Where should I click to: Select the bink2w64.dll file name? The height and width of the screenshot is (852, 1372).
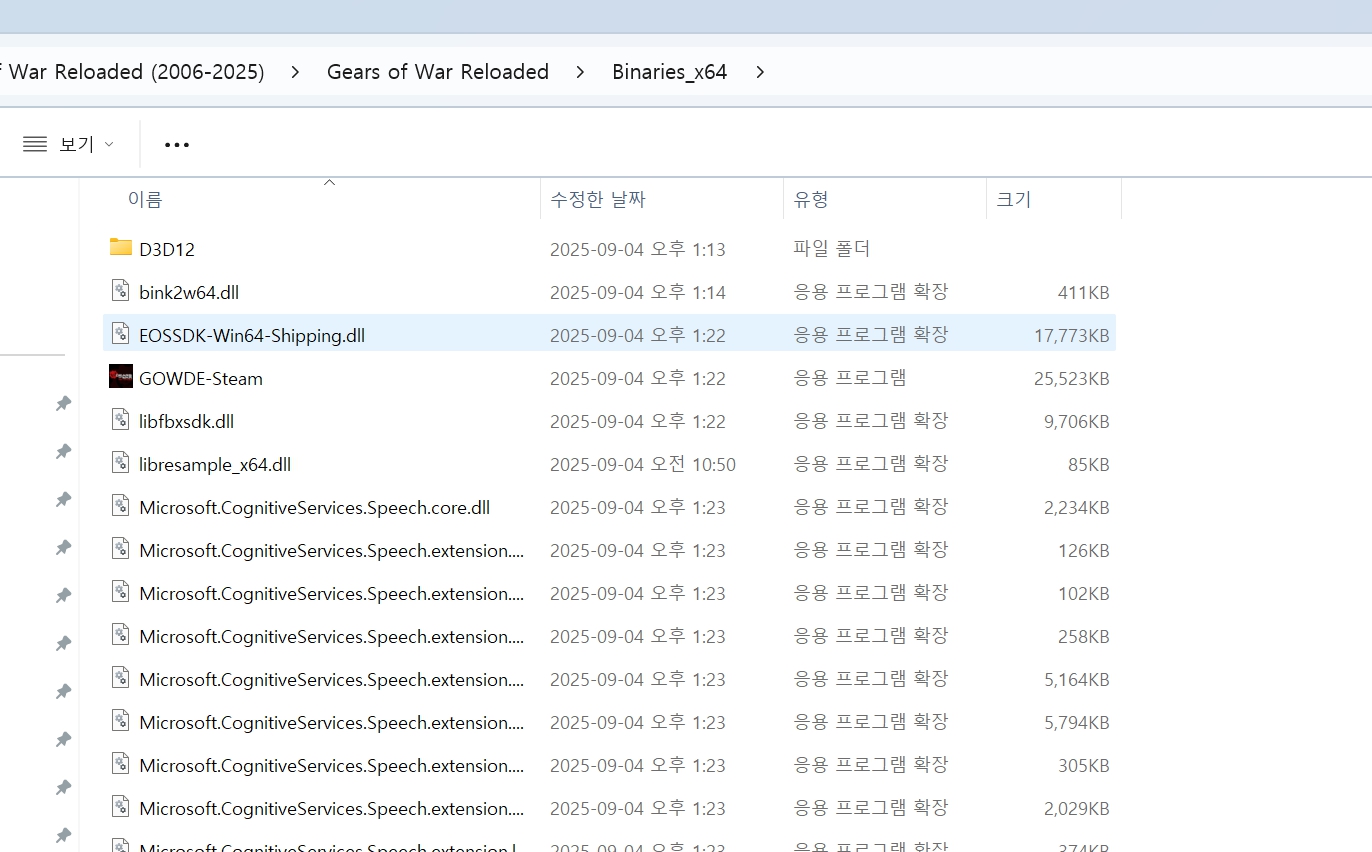(x=189, y=292)
